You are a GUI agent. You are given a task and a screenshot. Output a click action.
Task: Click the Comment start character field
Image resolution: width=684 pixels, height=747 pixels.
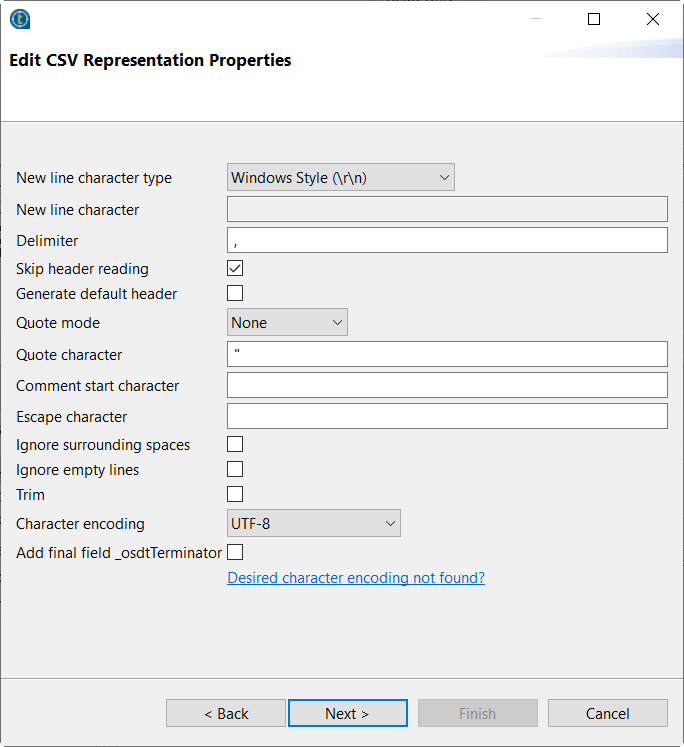[447, 385]
